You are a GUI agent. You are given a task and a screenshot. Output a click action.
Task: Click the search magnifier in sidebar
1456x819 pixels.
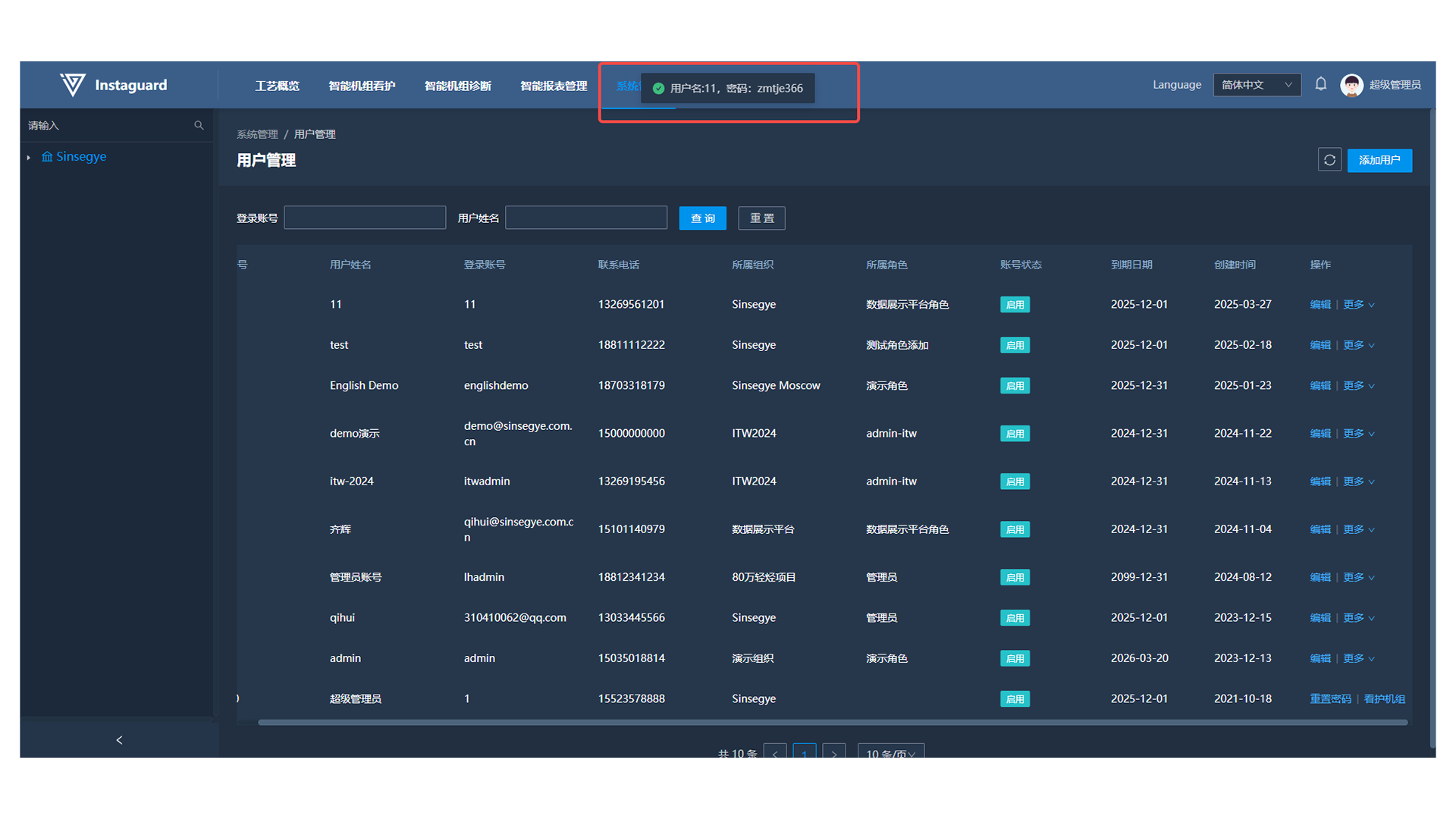coord(199,125)
